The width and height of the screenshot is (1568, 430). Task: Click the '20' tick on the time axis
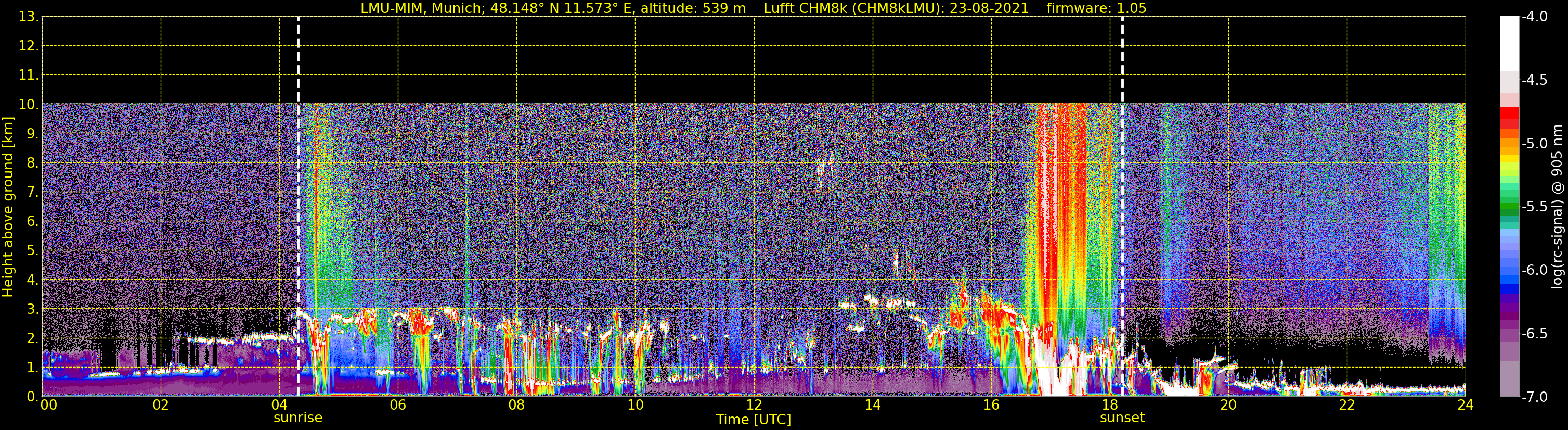click(1228, 405)
